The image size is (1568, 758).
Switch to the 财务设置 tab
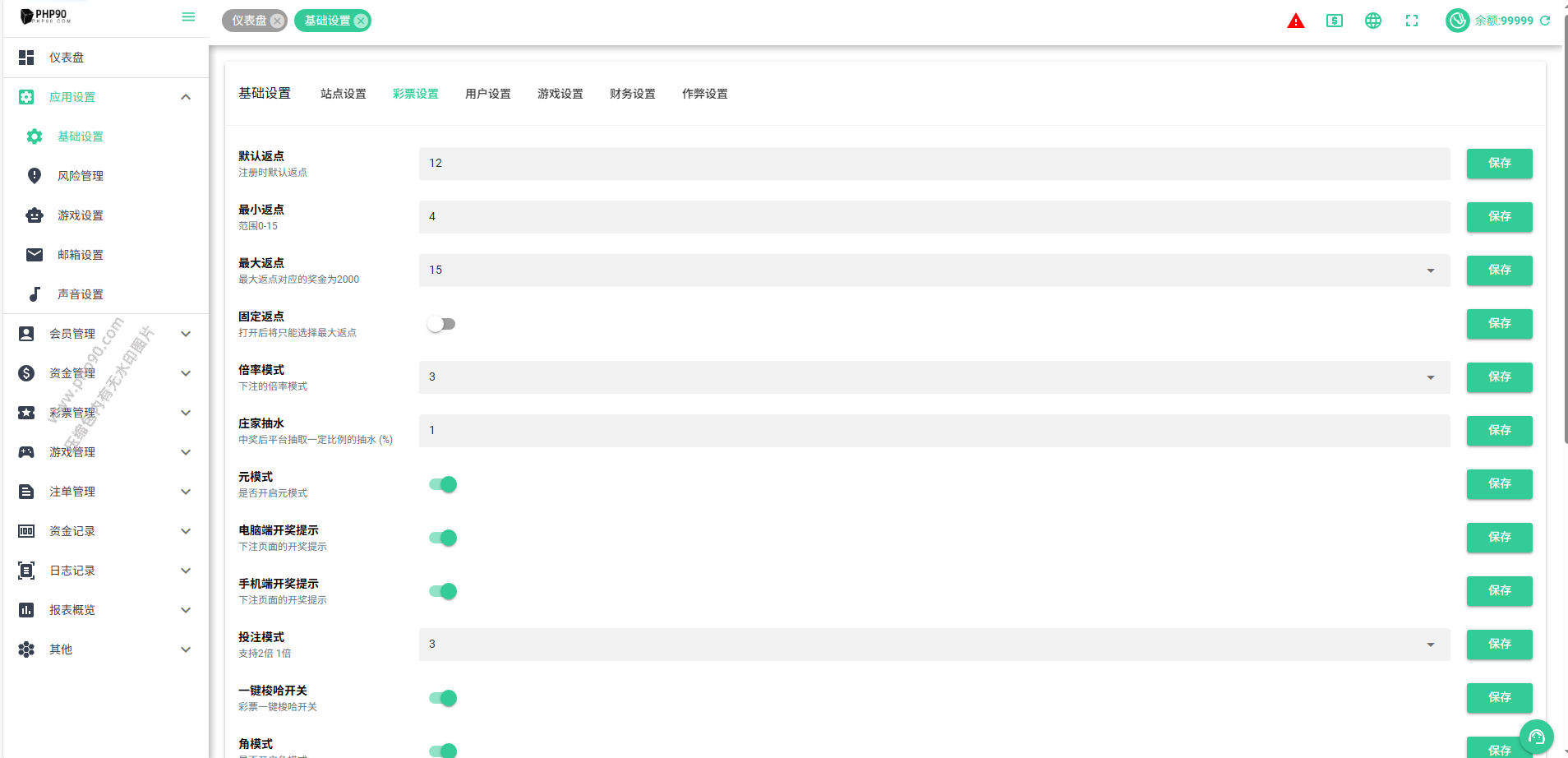coord(632,94)
